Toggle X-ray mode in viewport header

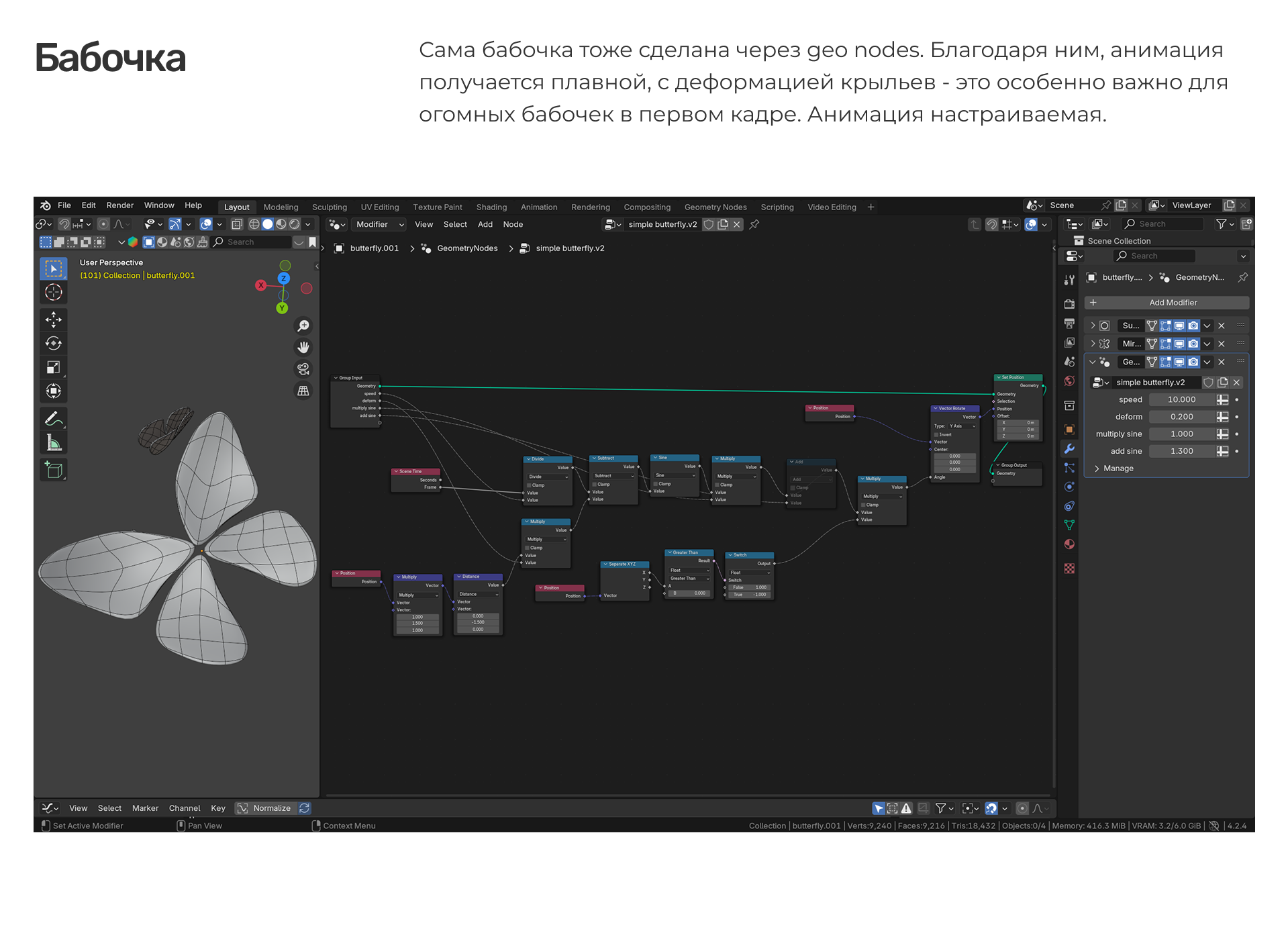pyautogui.click(x=237, y=224)
